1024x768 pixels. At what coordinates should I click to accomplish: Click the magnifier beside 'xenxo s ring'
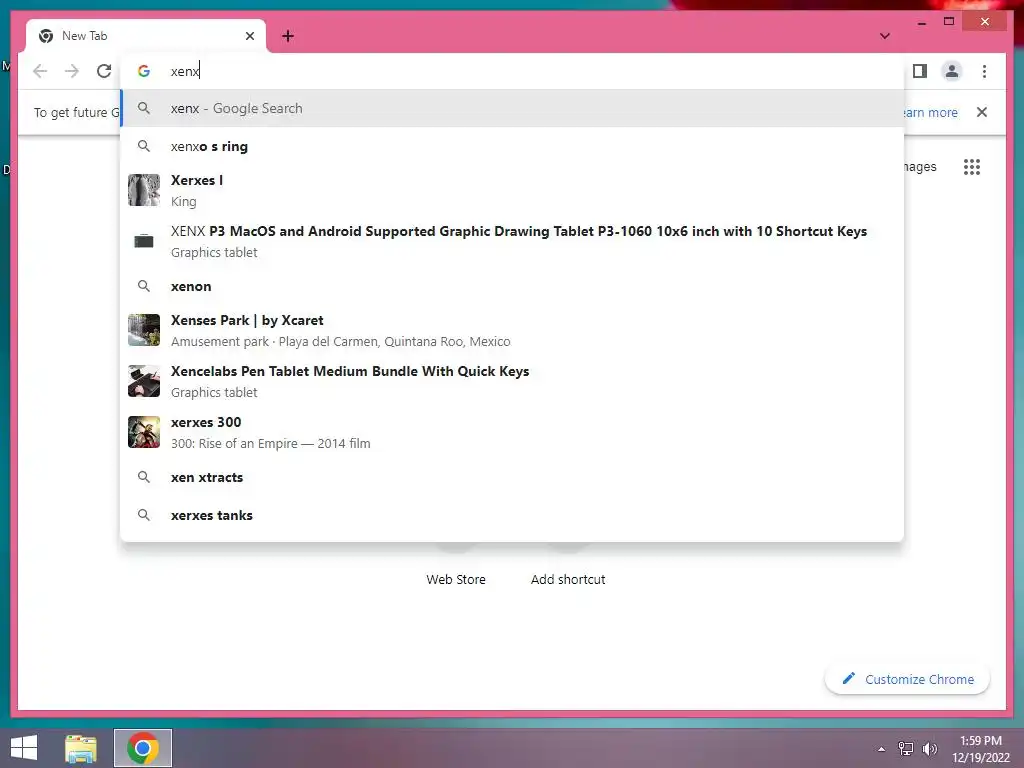coord(144,146)
